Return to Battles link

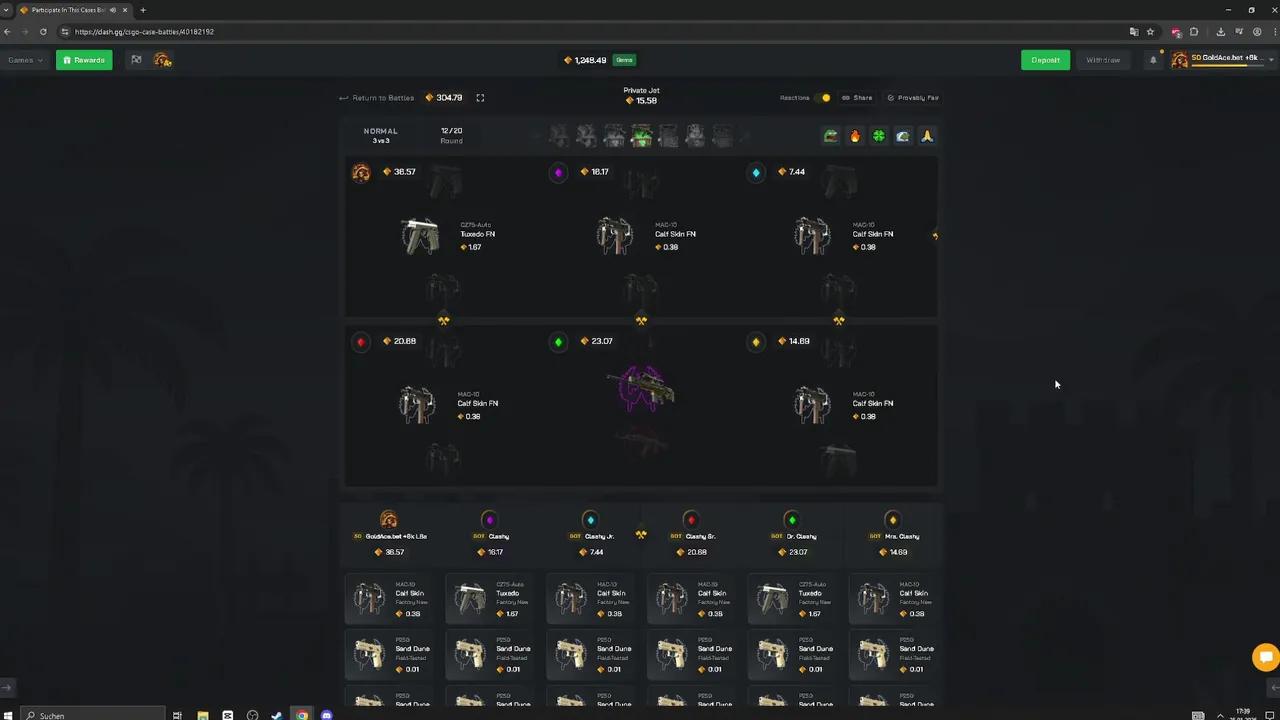376,98
